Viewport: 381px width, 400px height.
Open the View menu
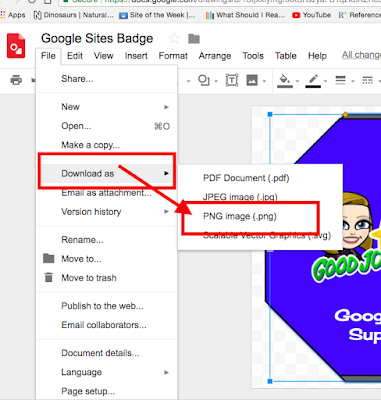tap(103, 56)
